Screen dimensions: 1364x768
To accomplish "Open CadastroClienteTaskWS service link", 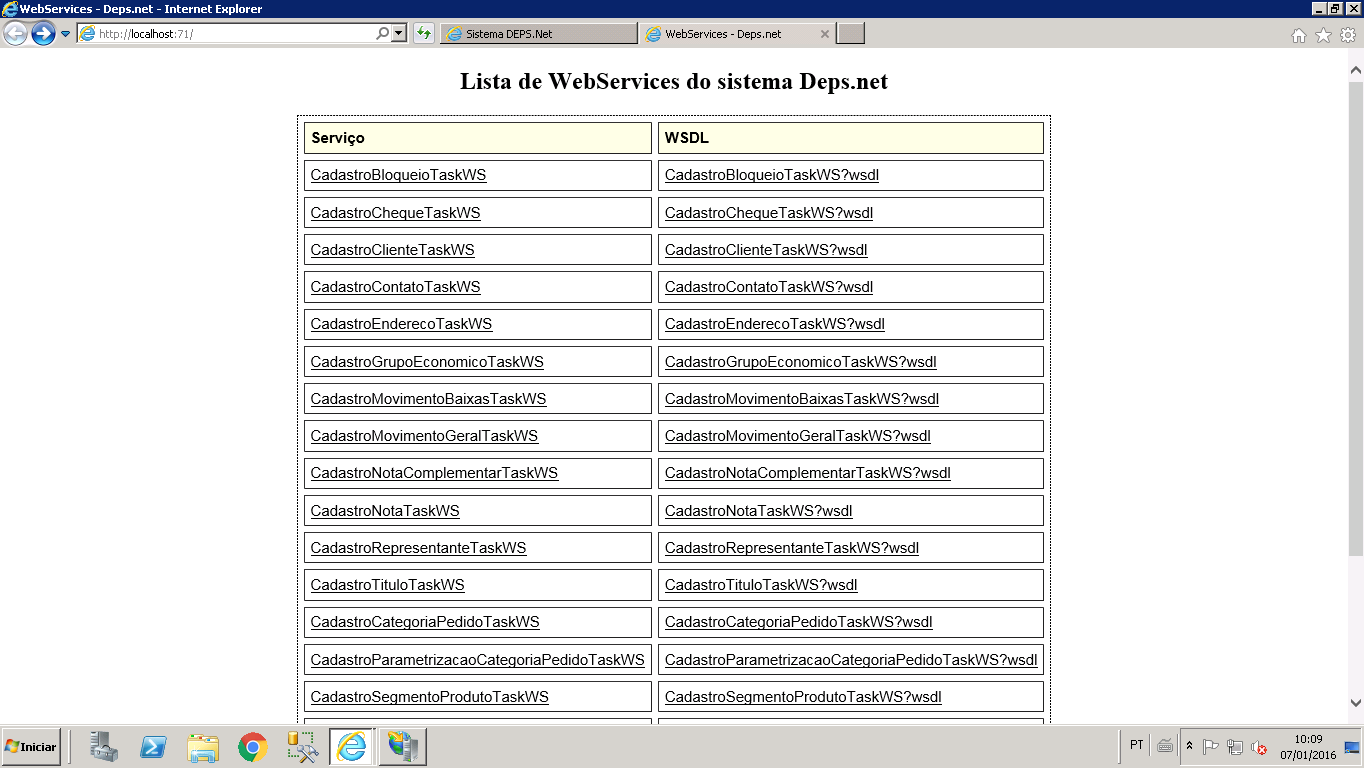I will click(x=392, y=250).
